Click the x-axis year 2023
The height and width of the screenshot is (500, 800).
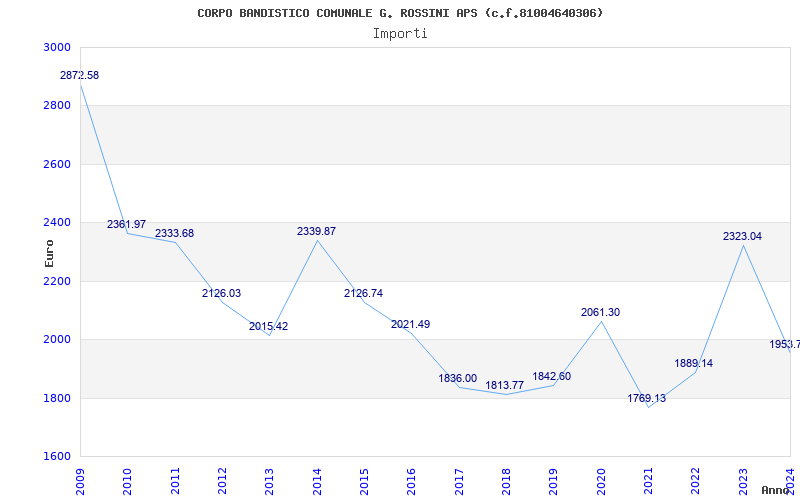pos(743,481)
